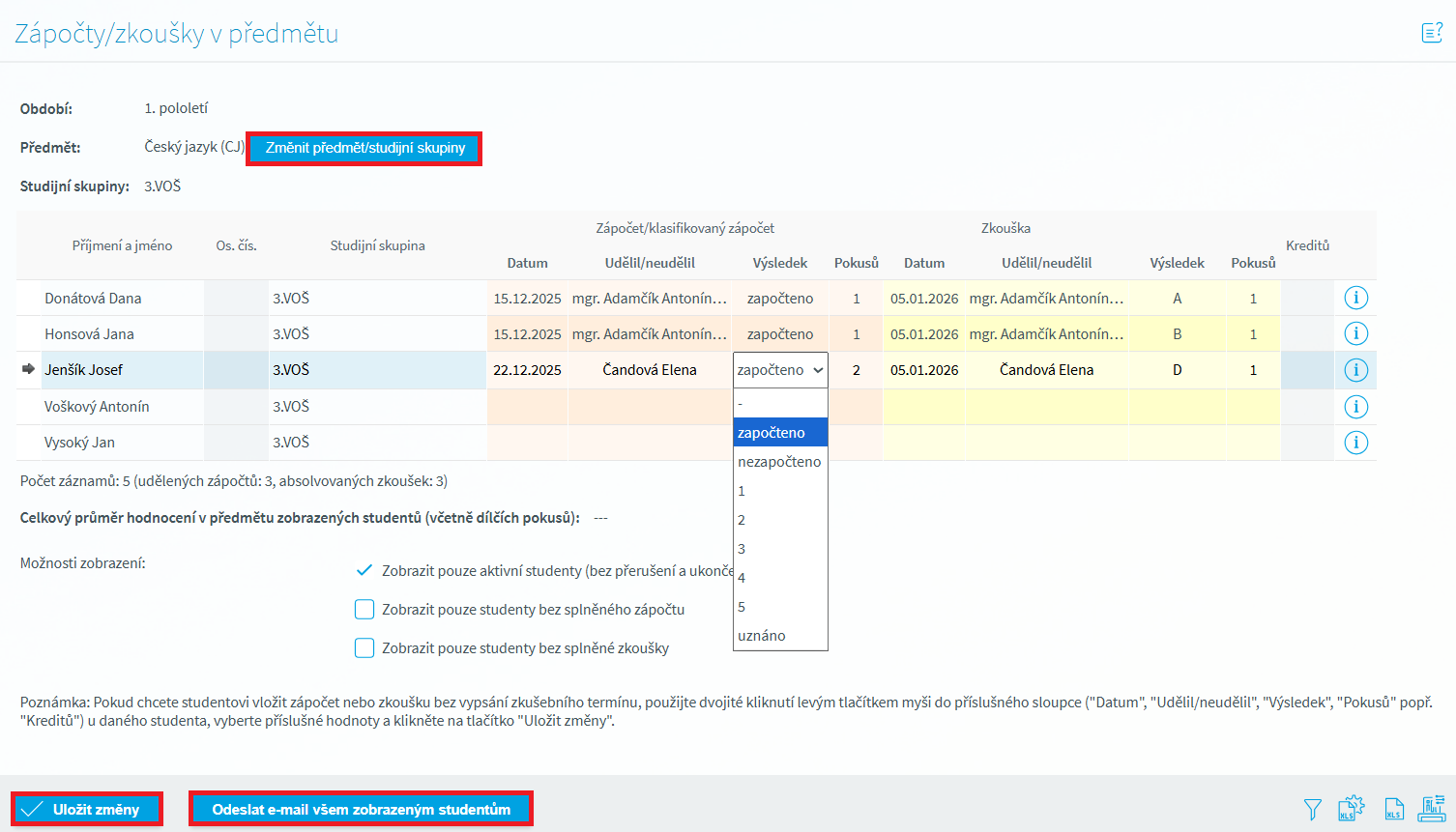The height and width of the screenshot is (832, 1456).
Task: Select 'nezapočteno' from the dropdown list
Action: tap(779, 462)
